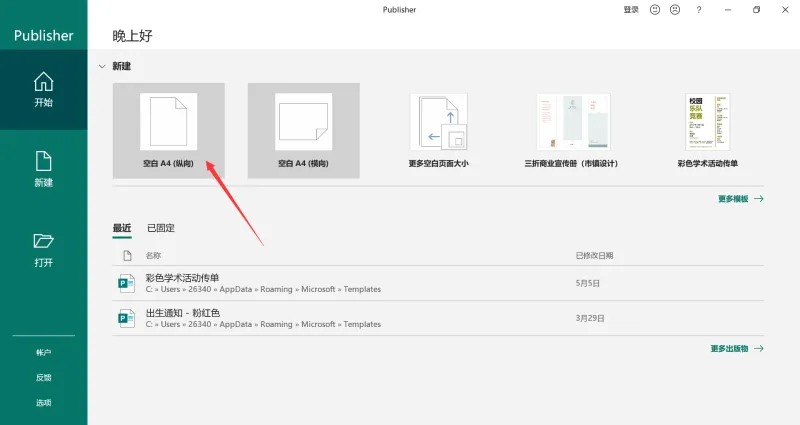Click Publisher file icon for 彩色学术活动传单
Image resolution: width=800 pixels, height=425 pixels.
(127, 283)
